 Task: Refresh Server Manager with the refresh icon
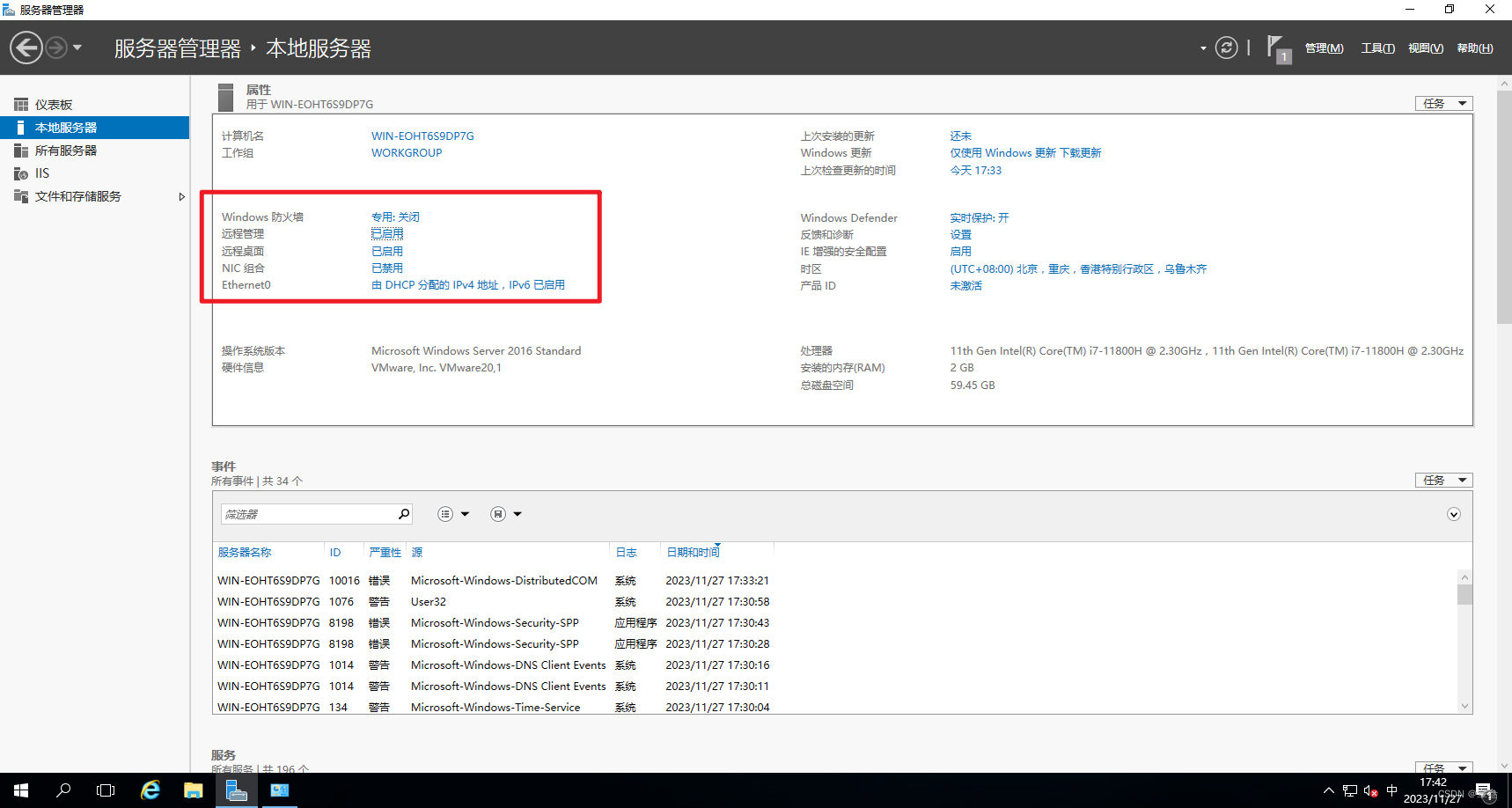(x=1226, y=48)
